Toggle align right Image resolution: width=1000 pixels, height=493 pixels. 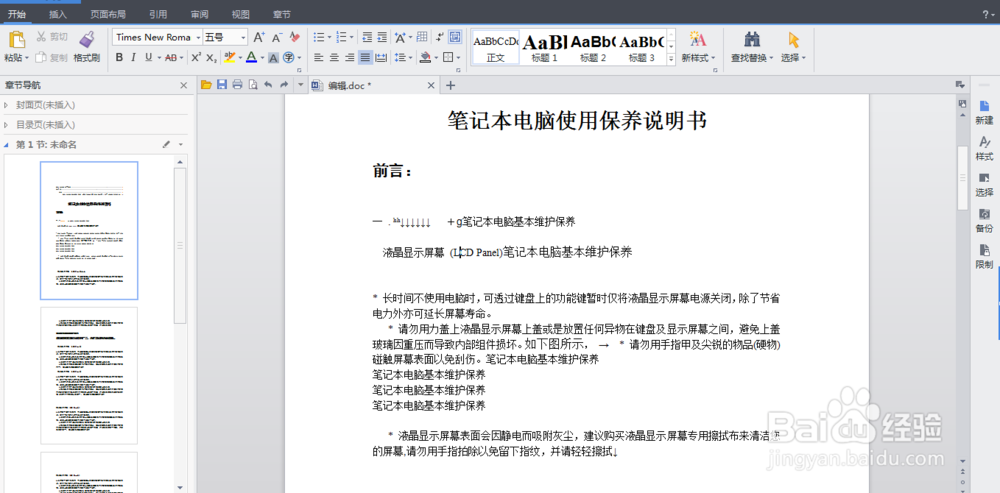(x=349, y=57)
